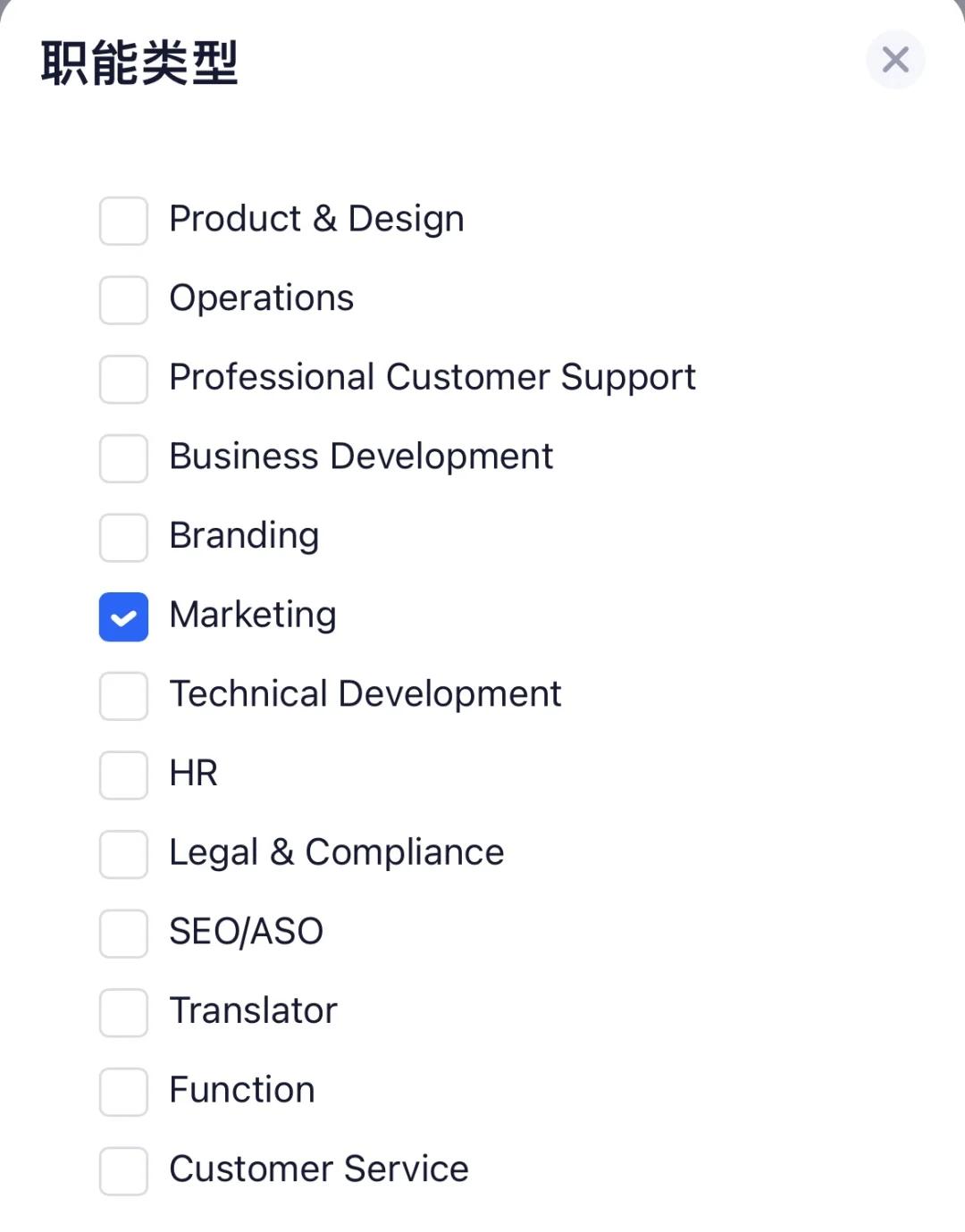Check the Translator checkbox
This screenshot has width=965, height=1232.
123,1012
